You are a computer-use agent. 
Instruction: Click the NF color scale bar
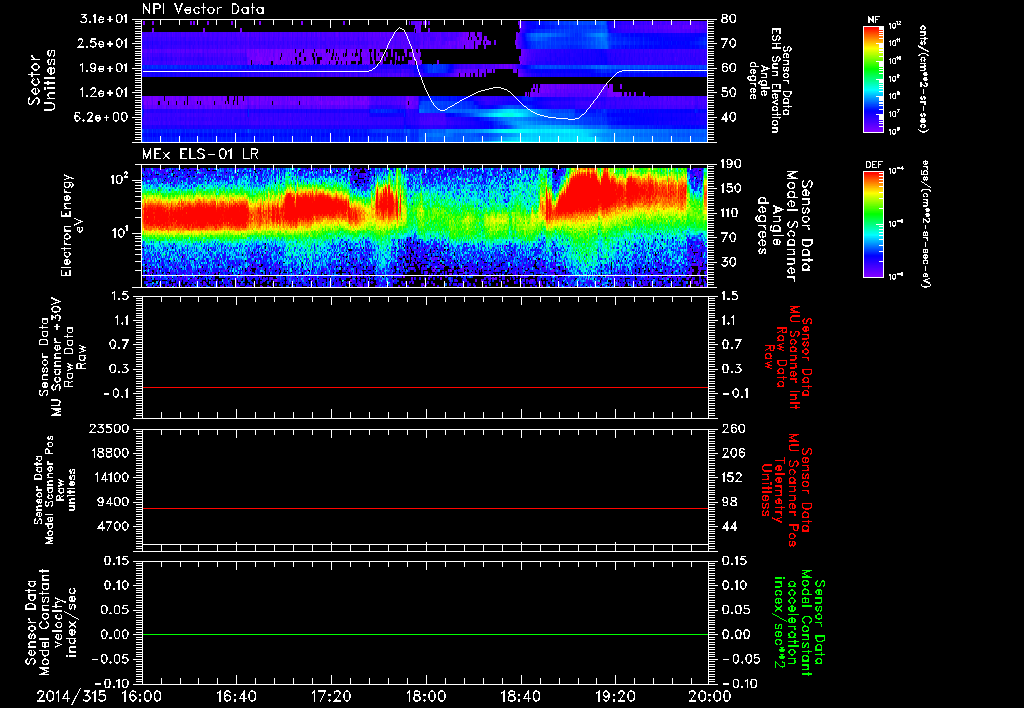tap(874, 78)
